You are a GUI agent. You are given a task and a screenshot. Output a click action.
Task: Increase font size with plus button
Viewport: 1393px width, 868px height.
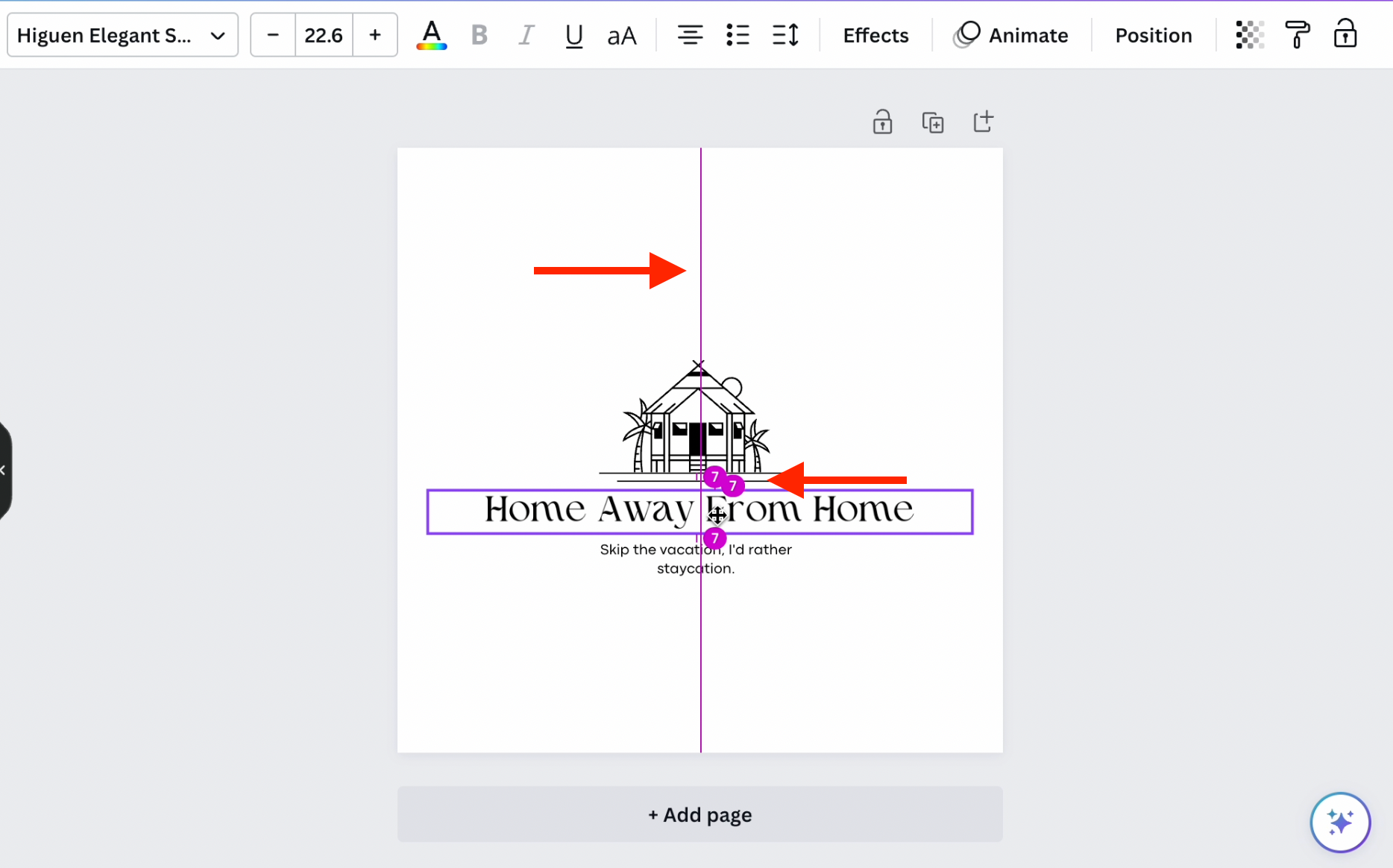click(x=375, y=35)
